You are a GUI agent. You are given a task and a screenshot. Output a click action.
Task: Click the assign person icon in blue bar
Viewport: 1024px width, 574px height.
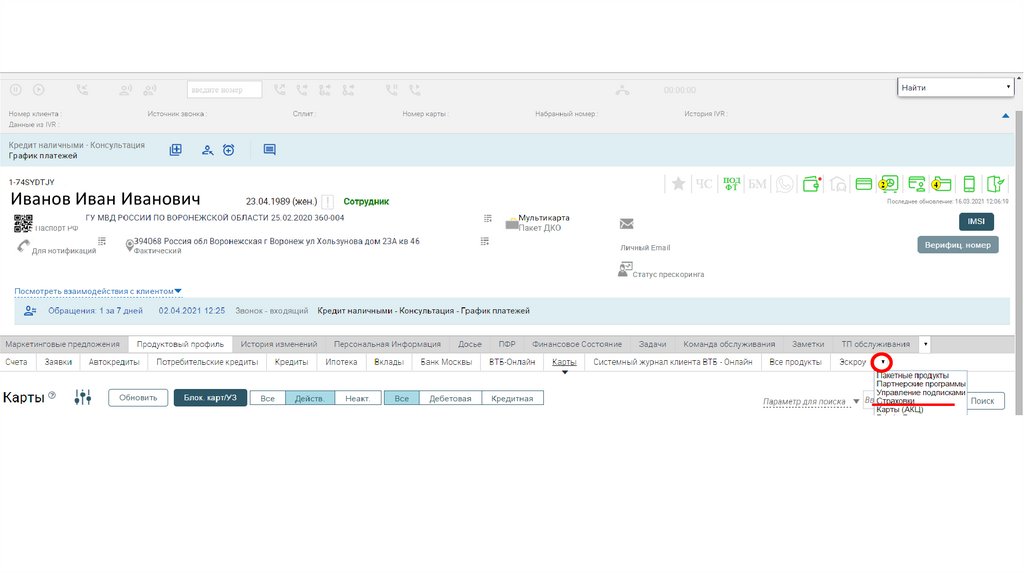[208, 150]
